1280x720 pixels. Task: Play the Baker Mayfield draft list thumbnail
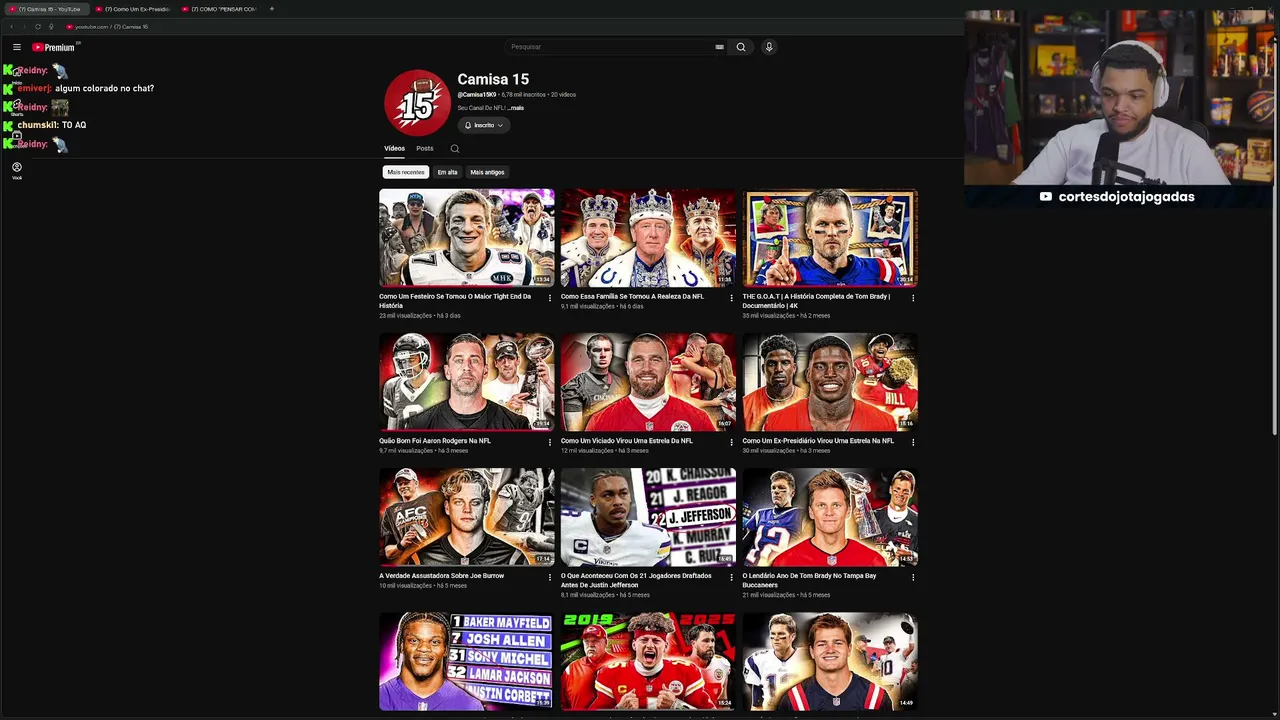(x=466, y=661)
